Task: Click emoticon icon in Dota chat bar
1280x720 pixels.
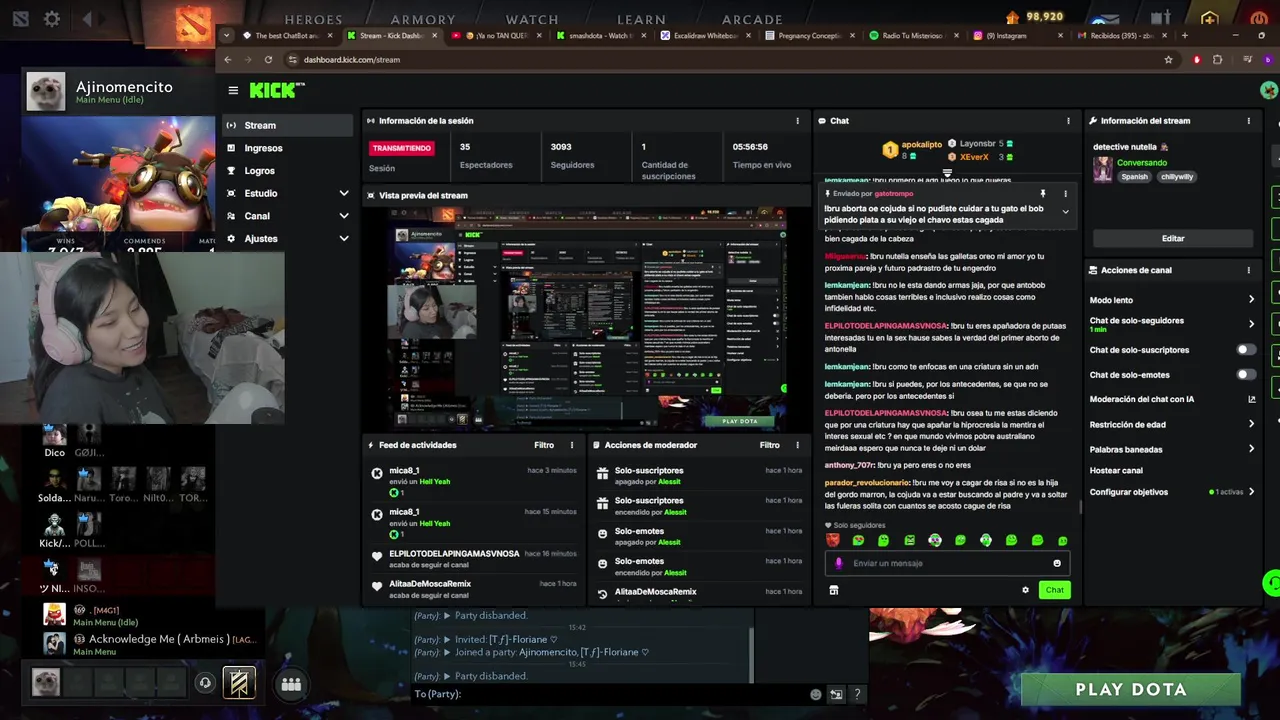Action: (816, 694)
